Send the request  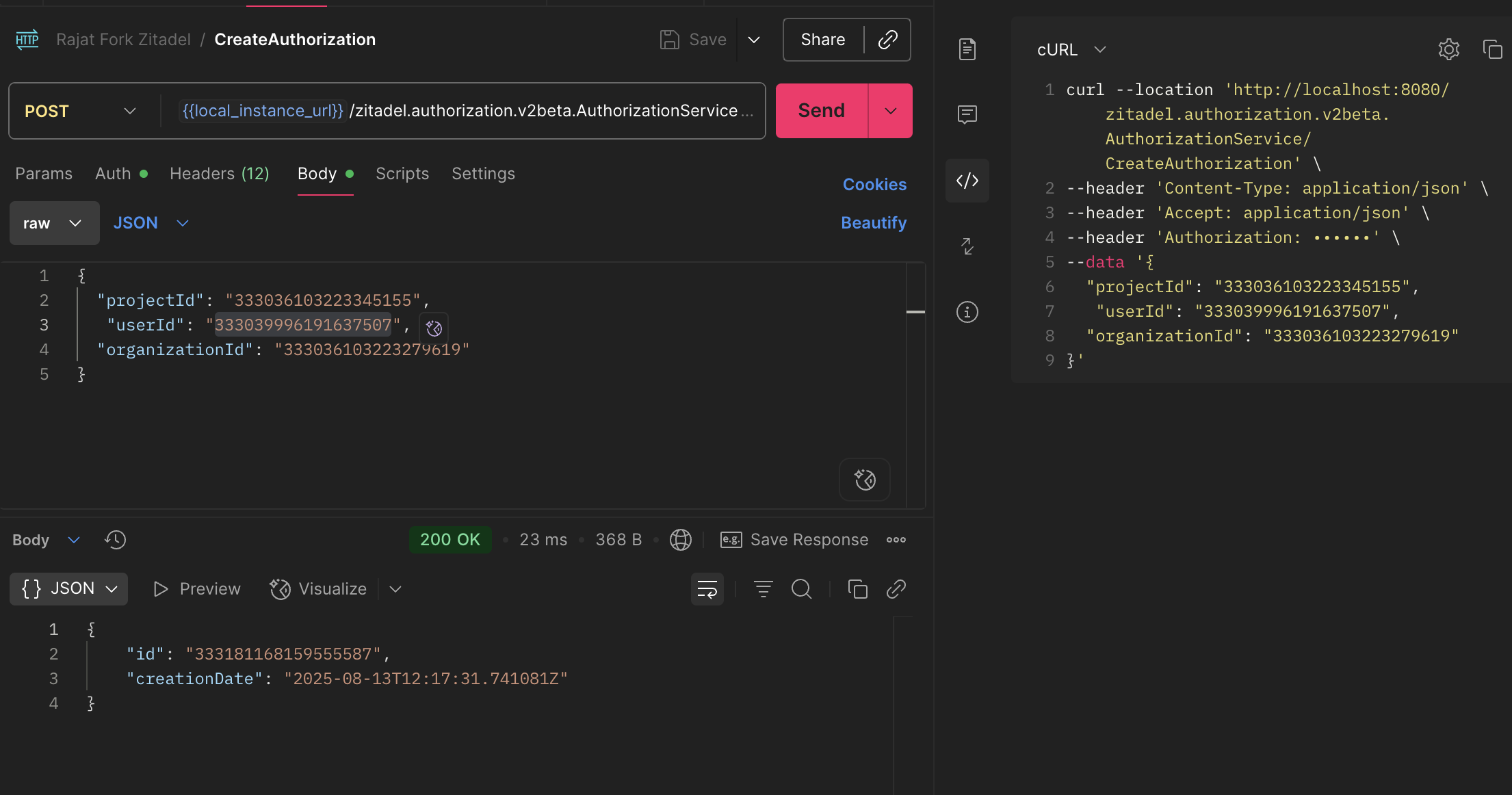coord(821,111)
